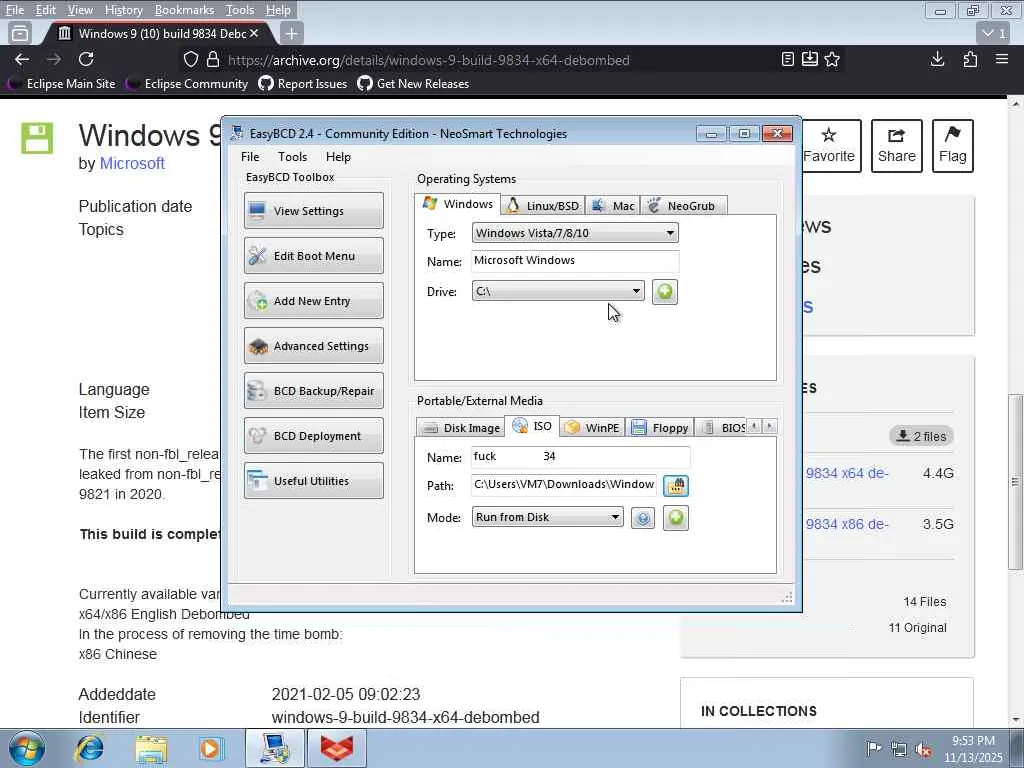The width and height of the screenshot is (1024, 768).
Task: Open Advanced Settings in EasyBCD
Action: [x=313, y=345]
